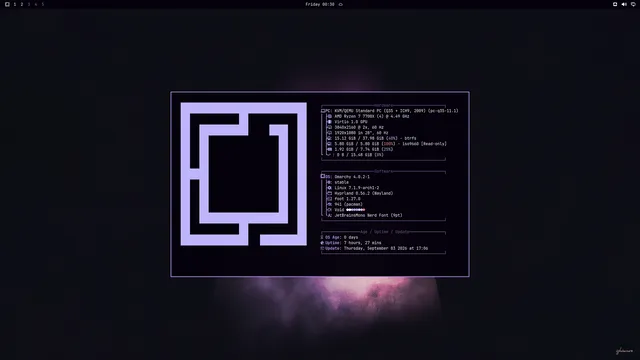The image size is (640, 360).
Task: Click the Update icon in last section
Action: [322, 248]
